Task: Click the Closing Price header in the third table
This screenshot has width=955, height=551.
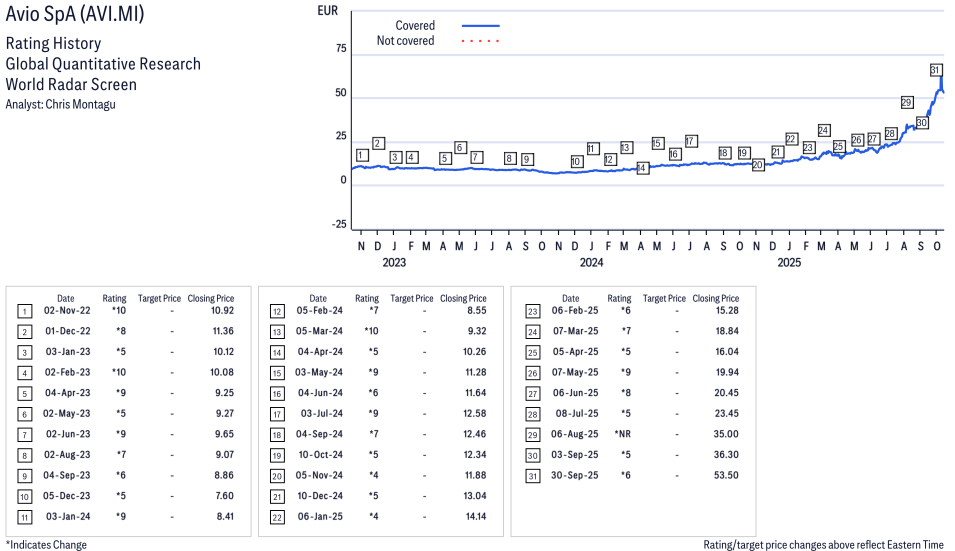Action: click(x=715, y=298)
